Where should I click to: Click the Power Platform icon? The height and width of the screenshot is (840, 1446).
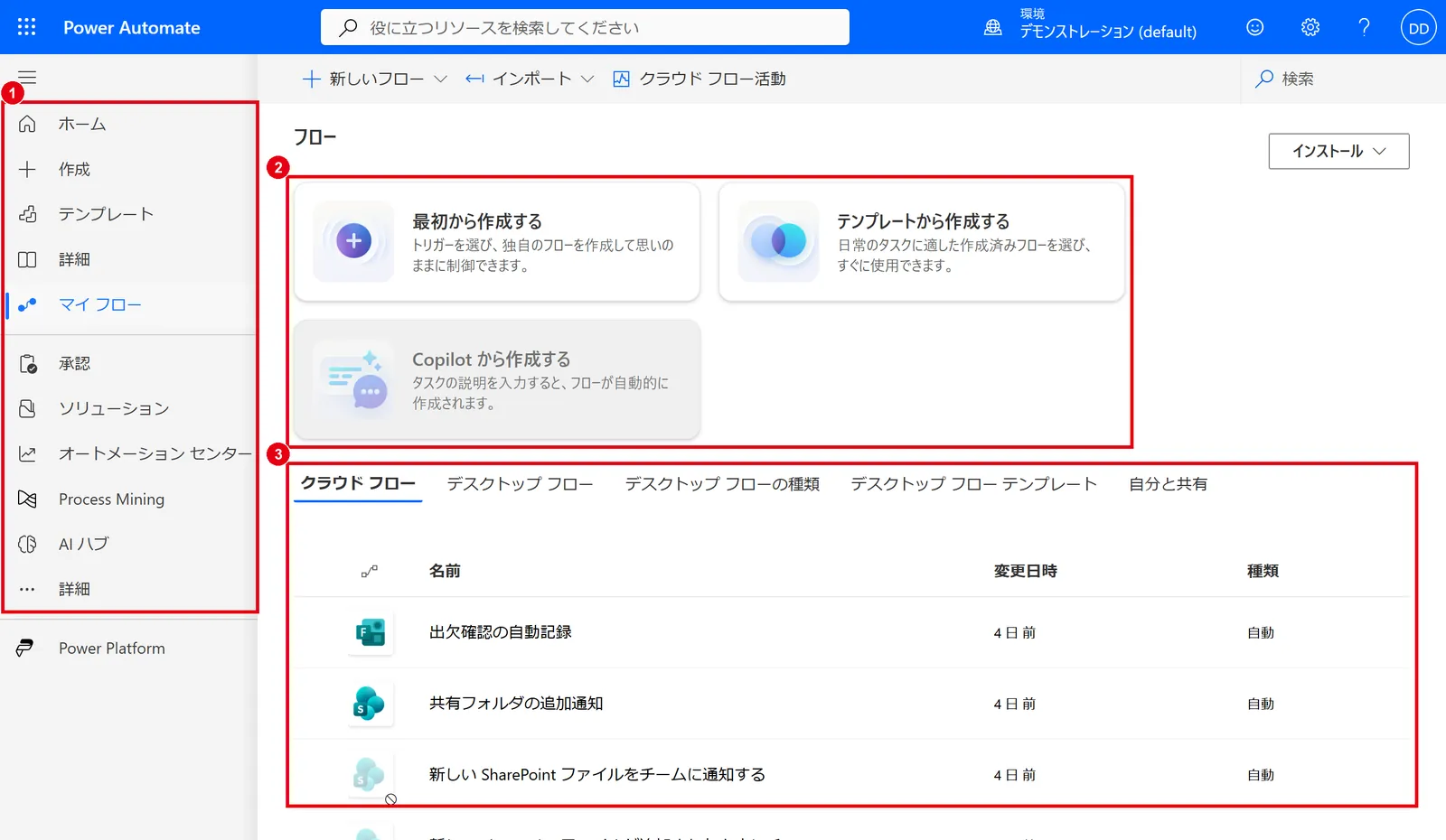pos(25,648)
